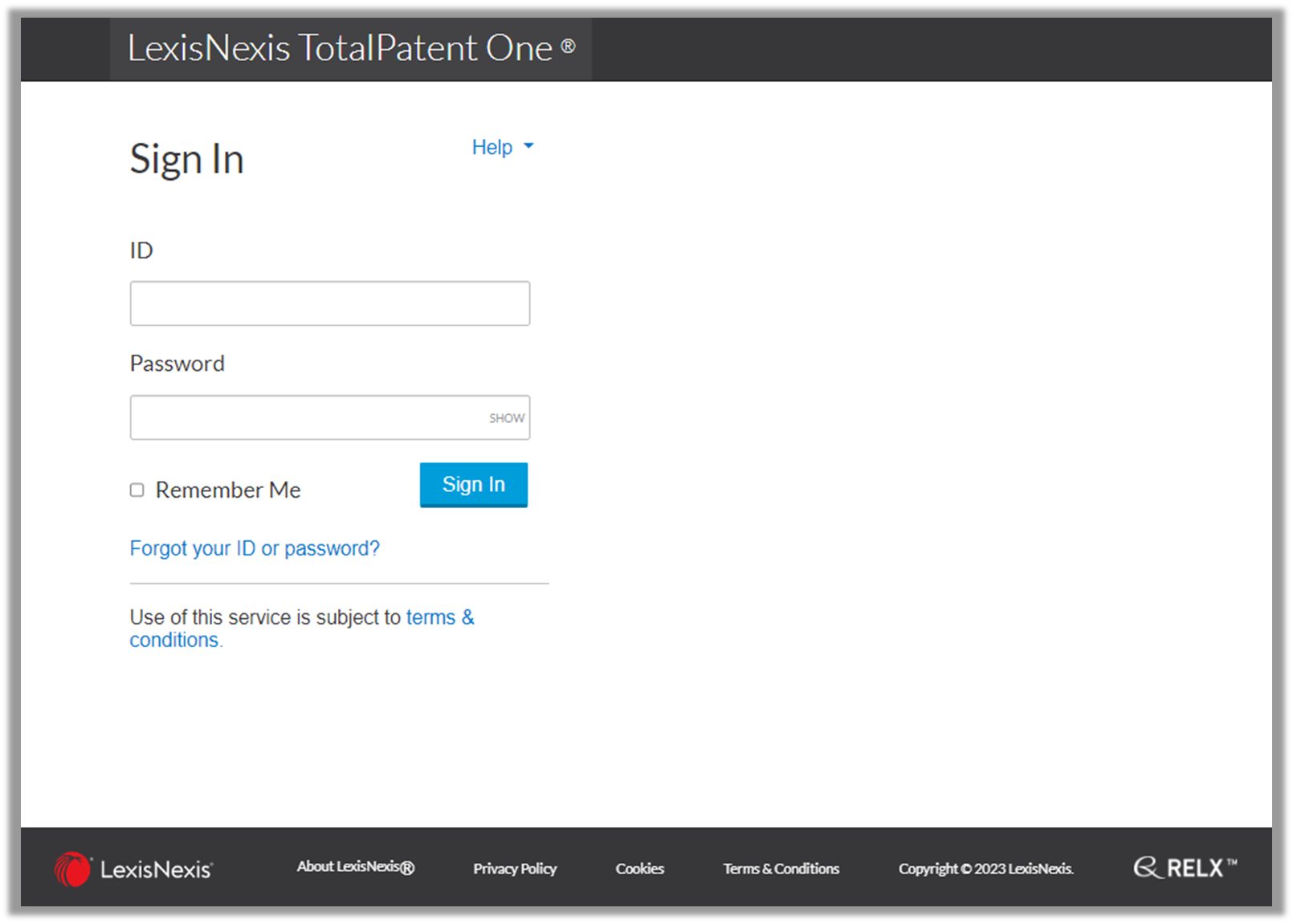Click the Password field label
Image resolution: width=1293 pixels, height=924 pixels.
[x=177, y=363]
